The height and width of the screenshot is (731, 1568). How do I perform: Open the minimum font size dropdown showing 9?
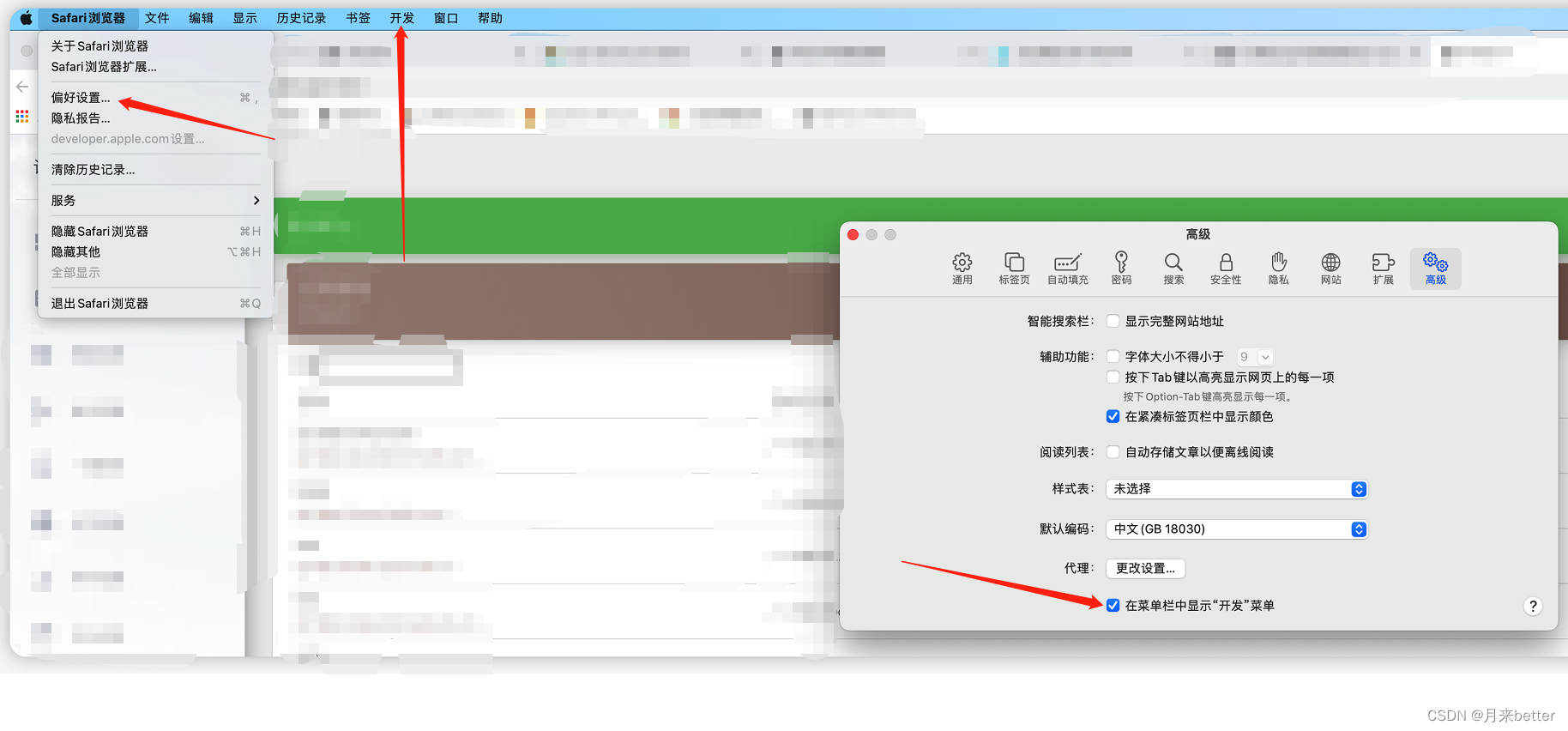1255,357
